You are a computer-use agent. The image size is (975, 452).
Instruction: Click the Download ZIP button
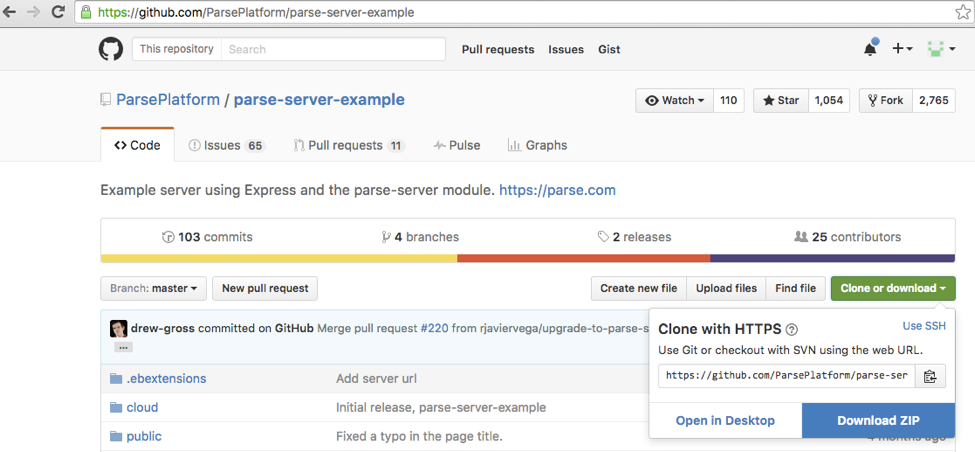[879, 421]
